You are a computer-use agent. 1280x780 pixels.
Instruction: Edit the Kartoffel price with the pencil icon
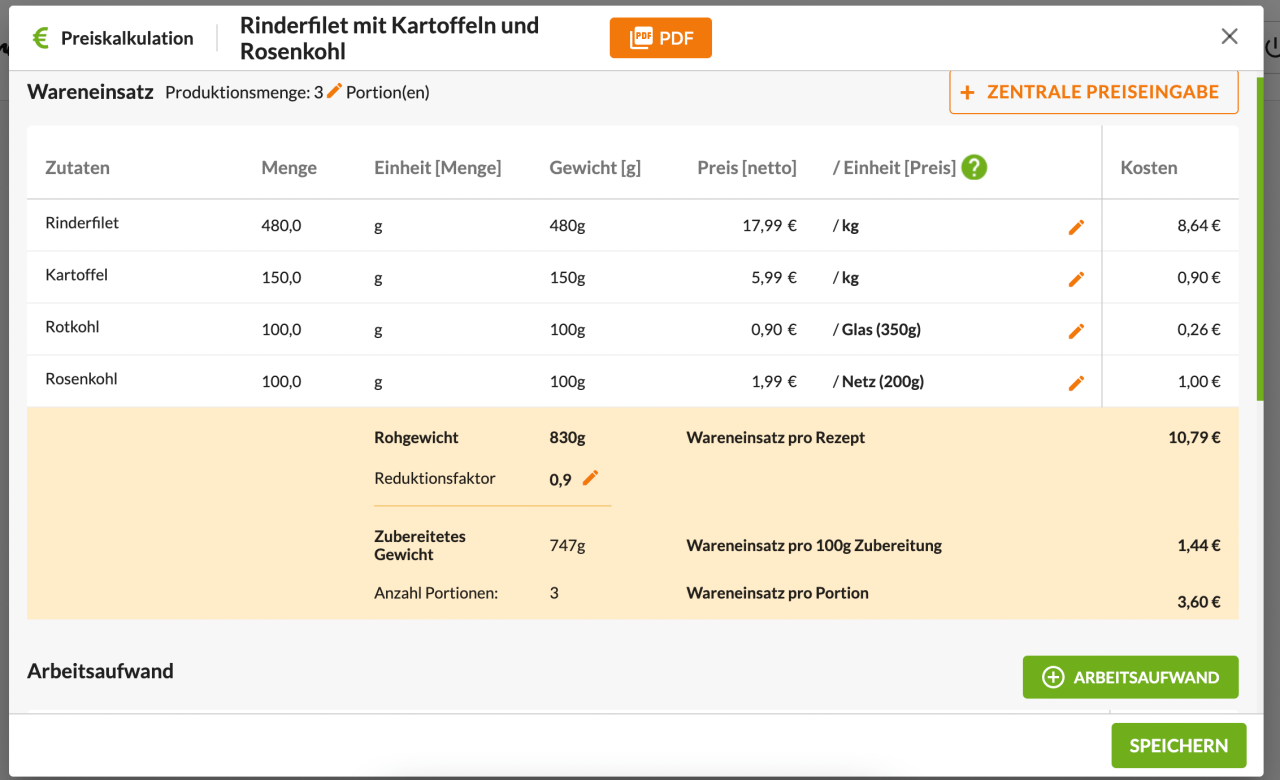[1076, 279]
